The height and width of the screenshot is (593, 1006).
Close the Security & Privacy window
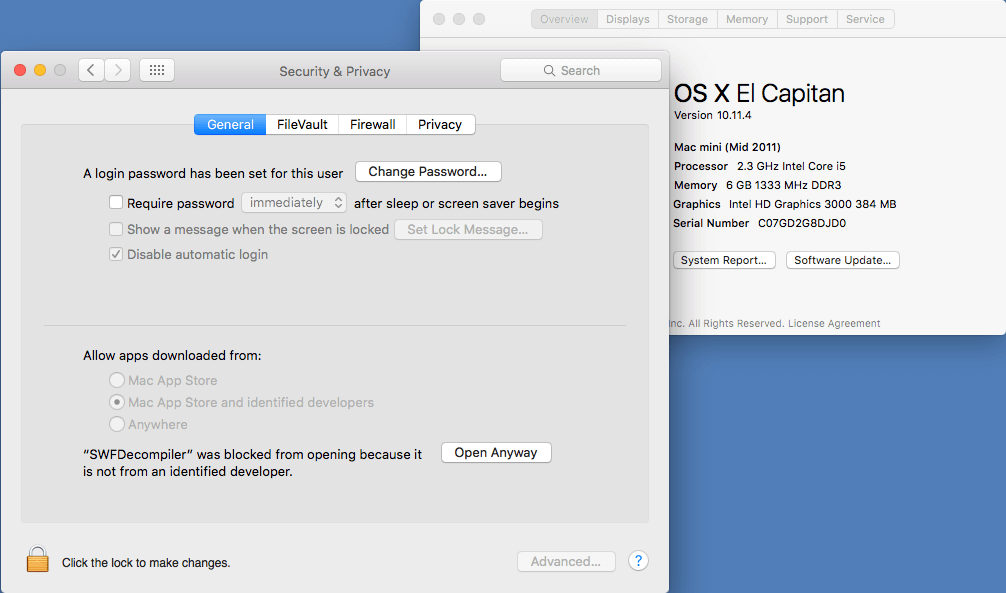20,70
